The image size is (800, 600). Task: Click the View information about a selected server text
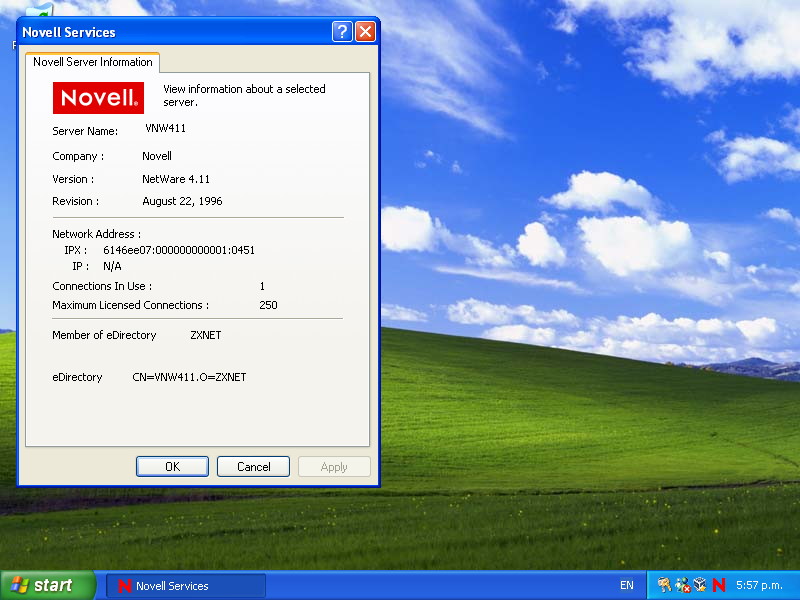pos(244,95)
